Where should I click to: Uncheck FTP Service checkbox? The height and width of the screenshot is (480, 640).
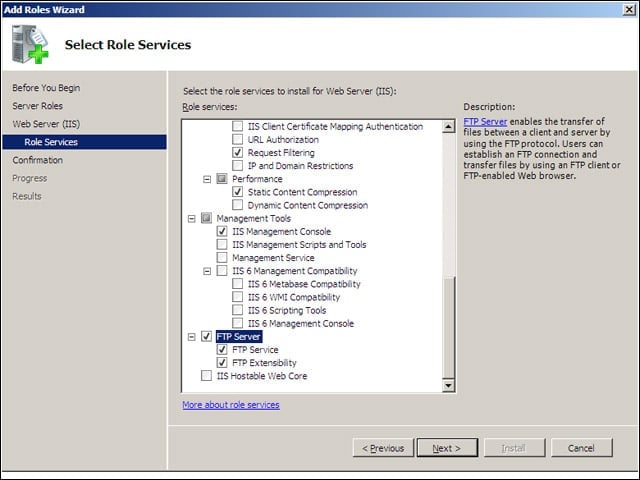(222, 349)
